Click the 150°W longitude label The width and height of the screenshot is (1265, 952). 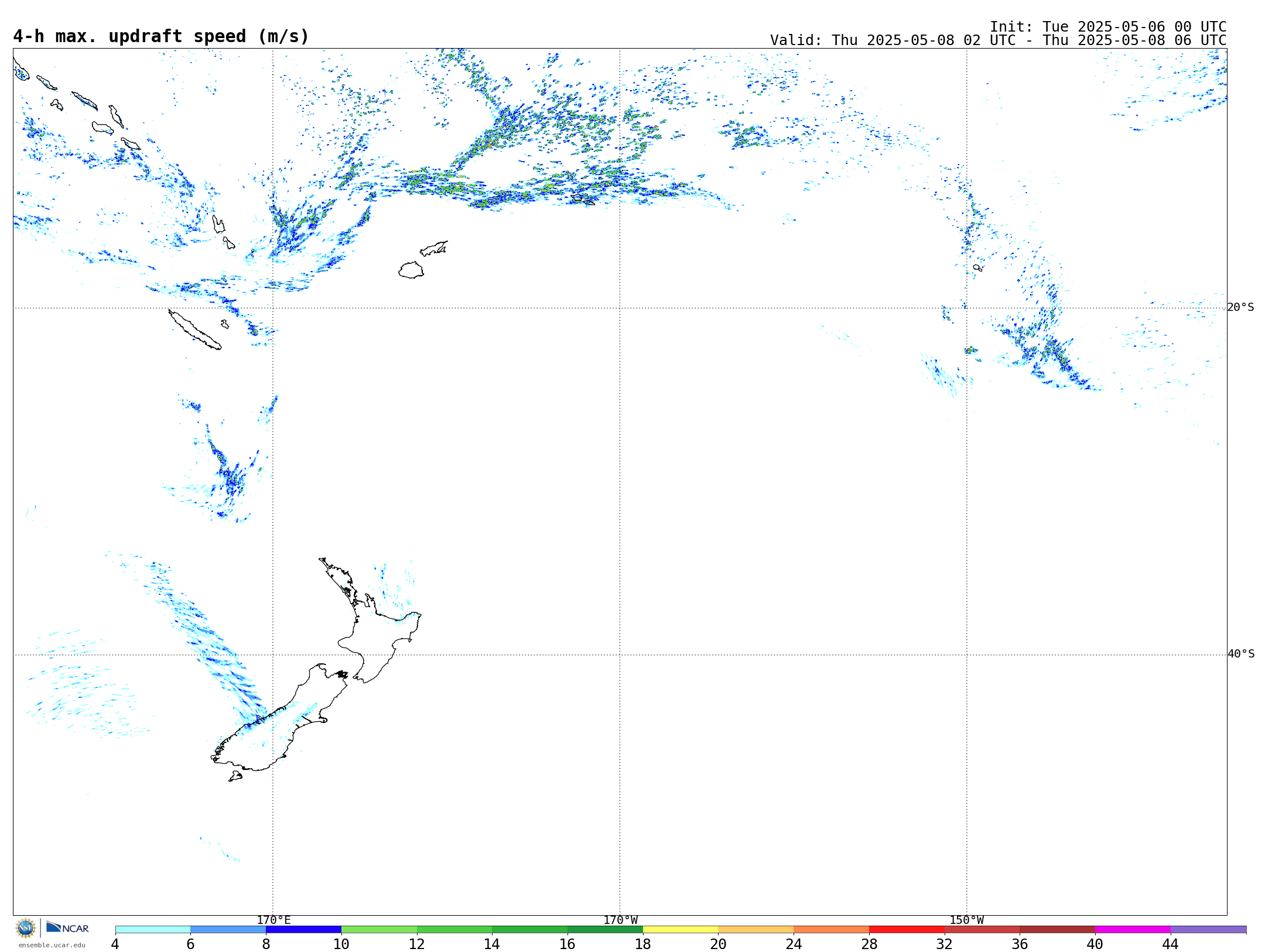966,920
